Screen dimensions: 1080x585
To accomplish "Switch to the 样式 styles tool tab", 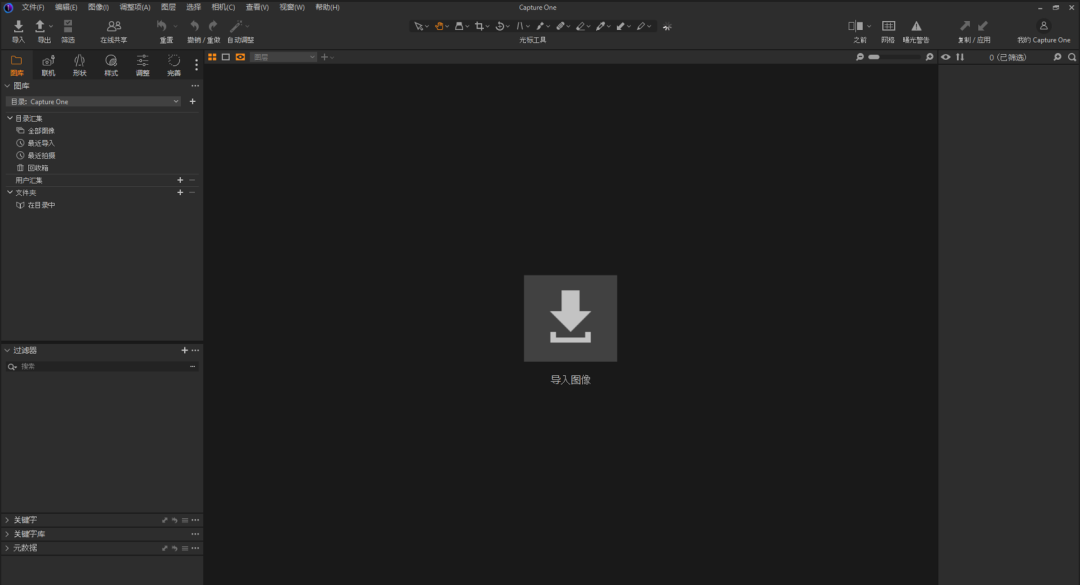I will pyautogui.click(x=111, y=65).
